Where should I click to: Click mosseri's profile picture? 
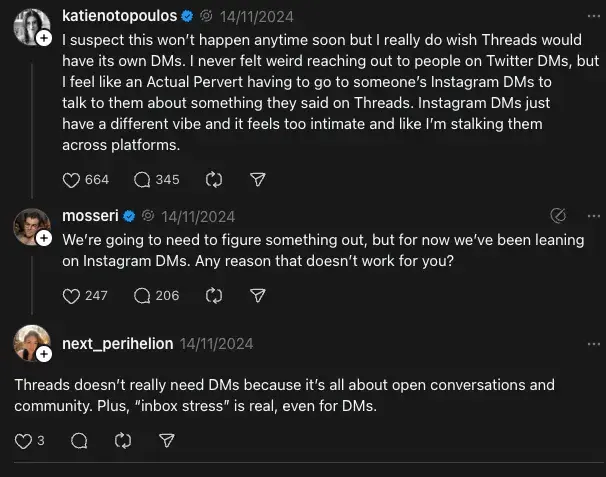pos(30,227)
